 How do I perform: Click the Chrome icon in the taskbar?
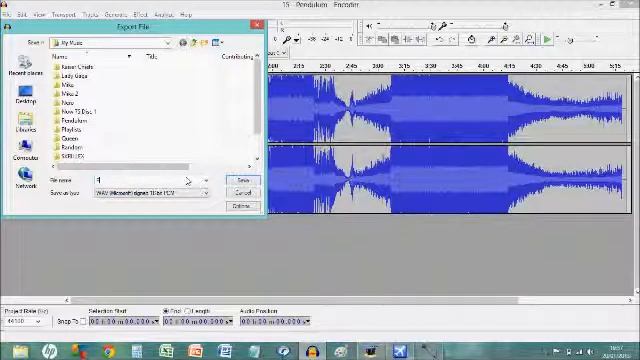[109, 351]
